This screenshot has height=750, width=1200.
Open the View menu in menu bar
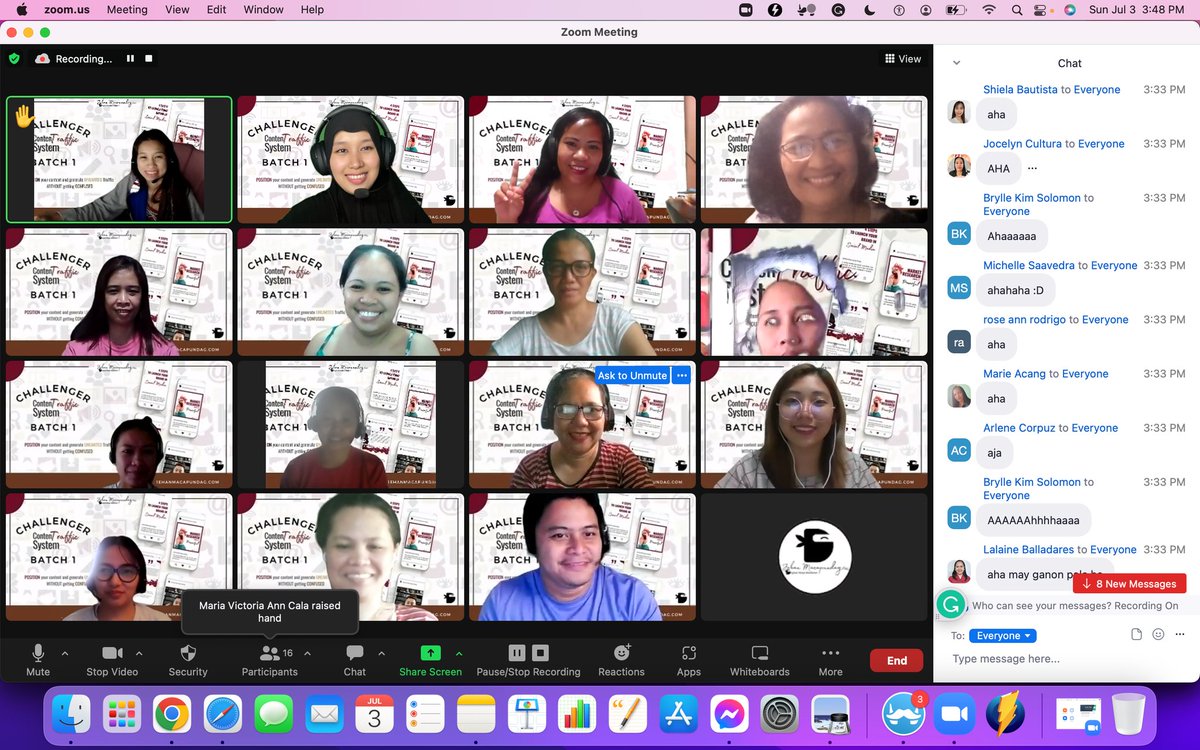point(177,9)
